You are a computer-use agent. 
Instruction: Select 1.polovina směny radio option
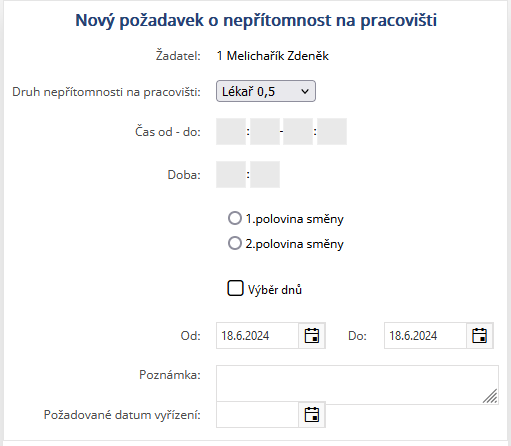pyautogui.click(x=235, y=219)
